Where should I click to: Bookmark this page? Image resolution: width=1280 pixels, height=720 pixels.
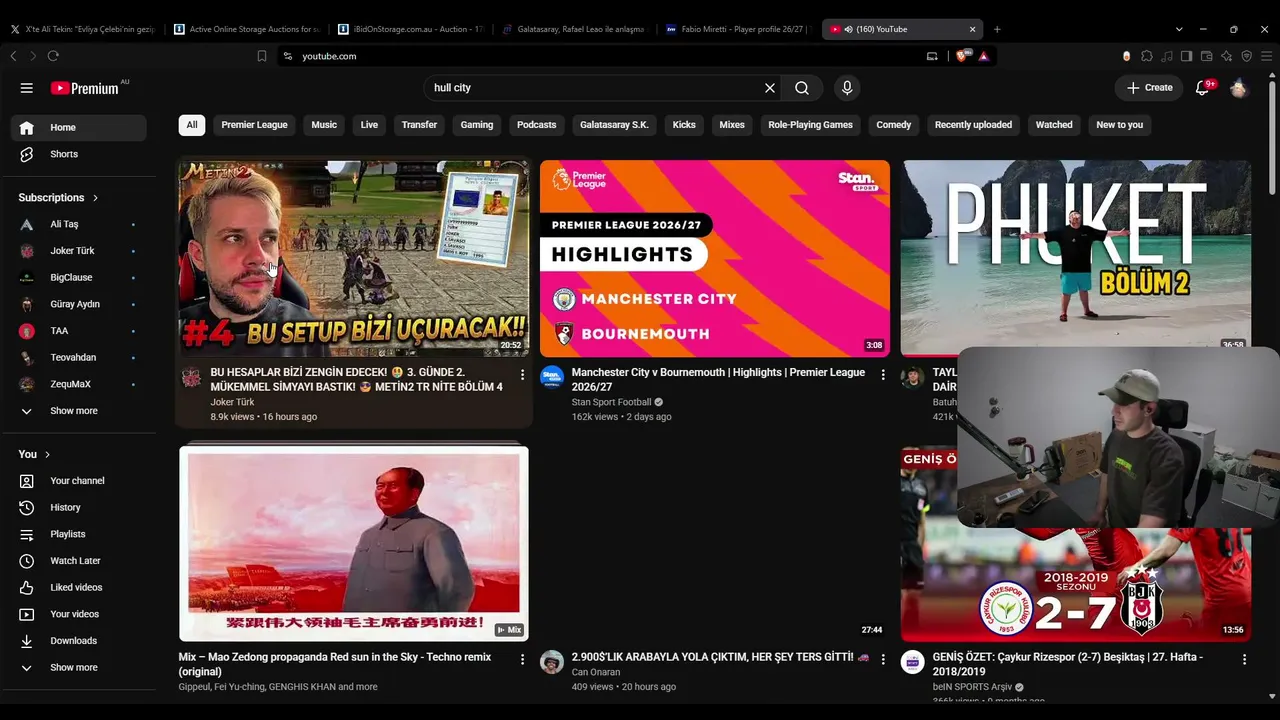tap(262, 56)
